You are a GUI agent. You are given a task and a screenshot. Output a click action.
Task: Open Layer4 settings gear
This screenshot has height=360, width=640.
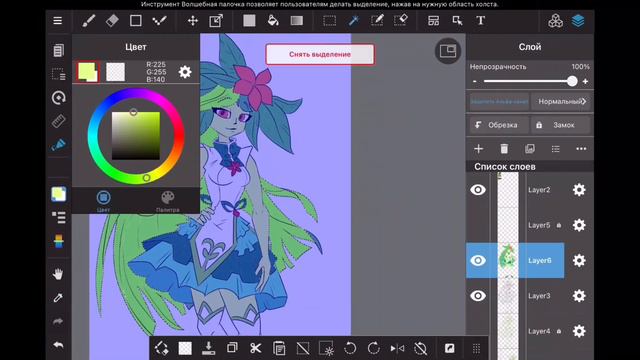[x=579, y=331]
